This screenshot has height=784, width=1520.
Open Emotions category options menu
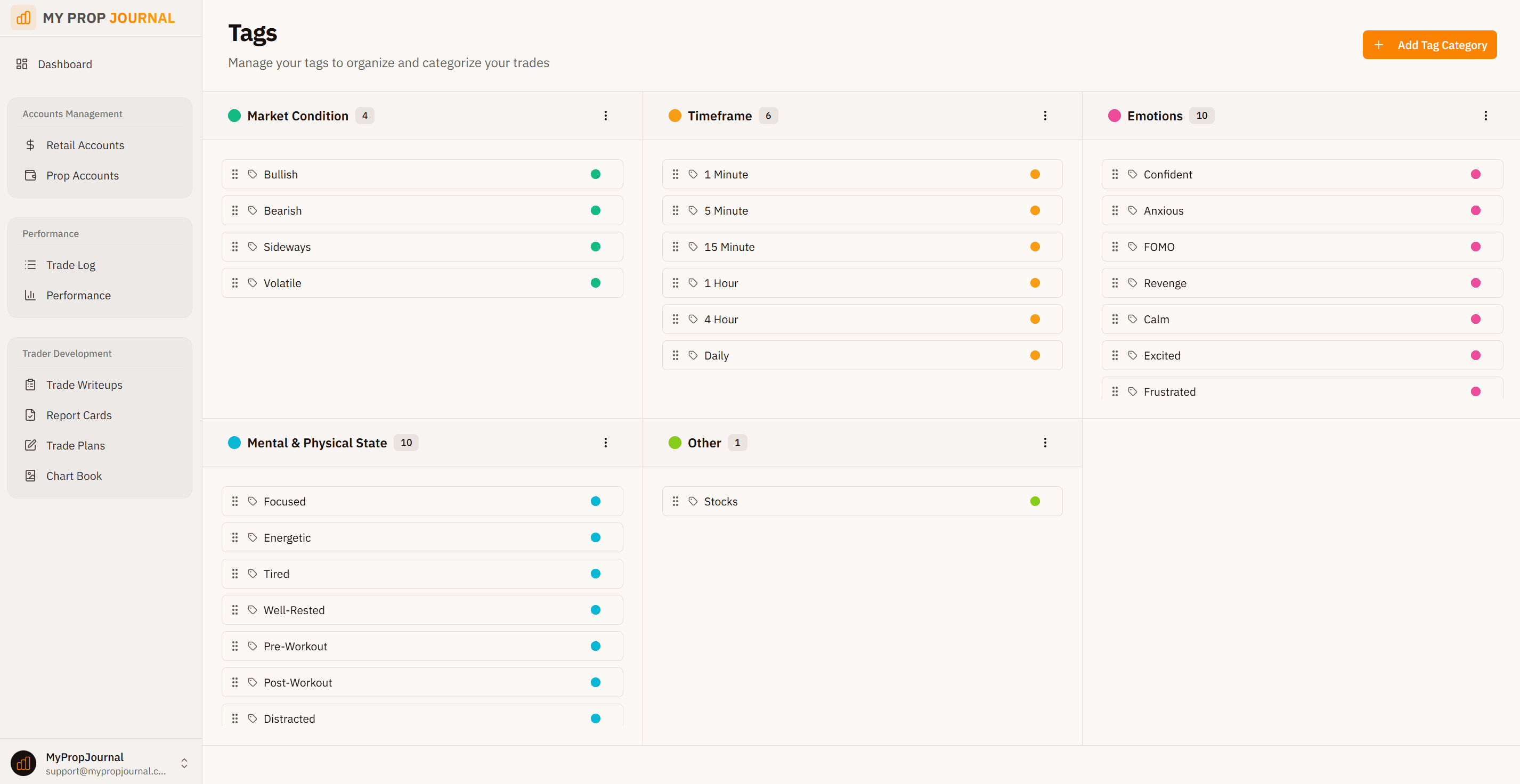pyautogui.click(x=1486, y=116)
